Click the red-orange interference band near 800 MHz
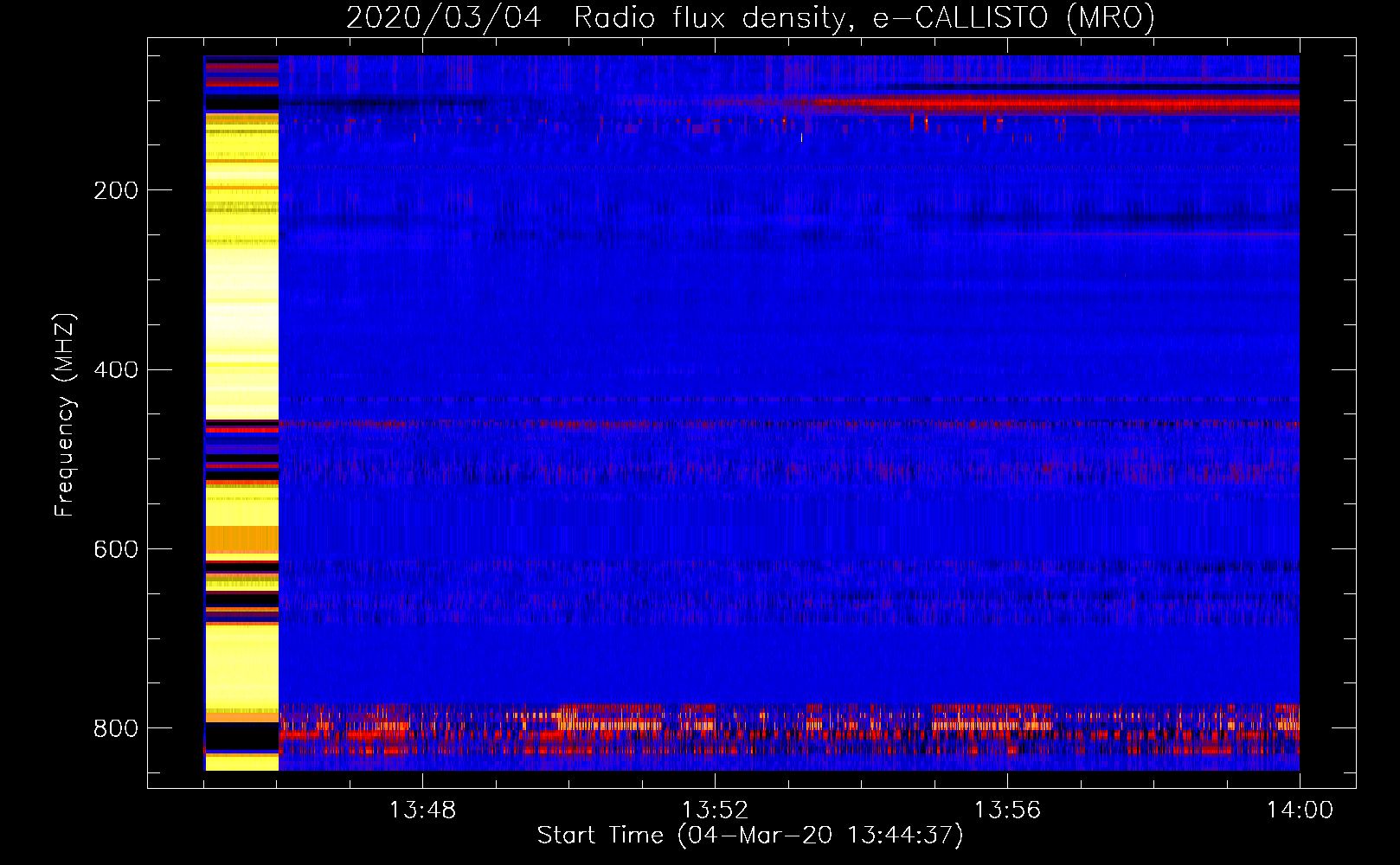The image size is (1400, 865). click(x=789, y=729)
